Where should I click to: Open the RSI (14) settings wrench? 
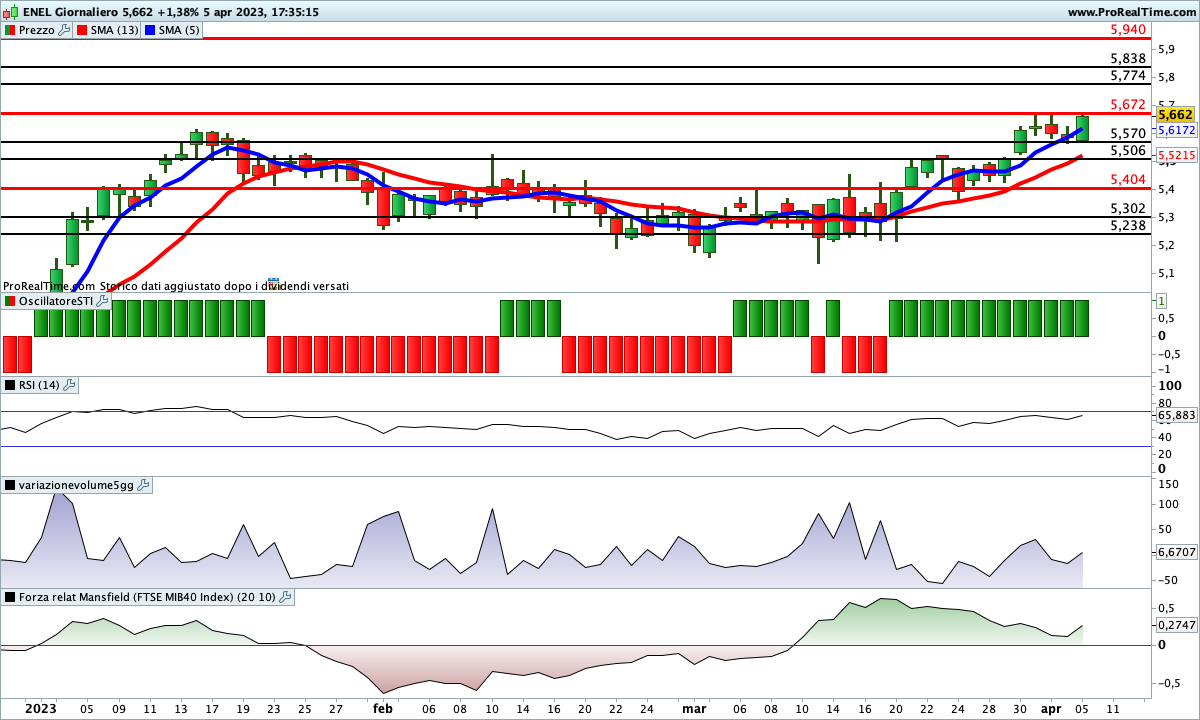pos(69,385)
